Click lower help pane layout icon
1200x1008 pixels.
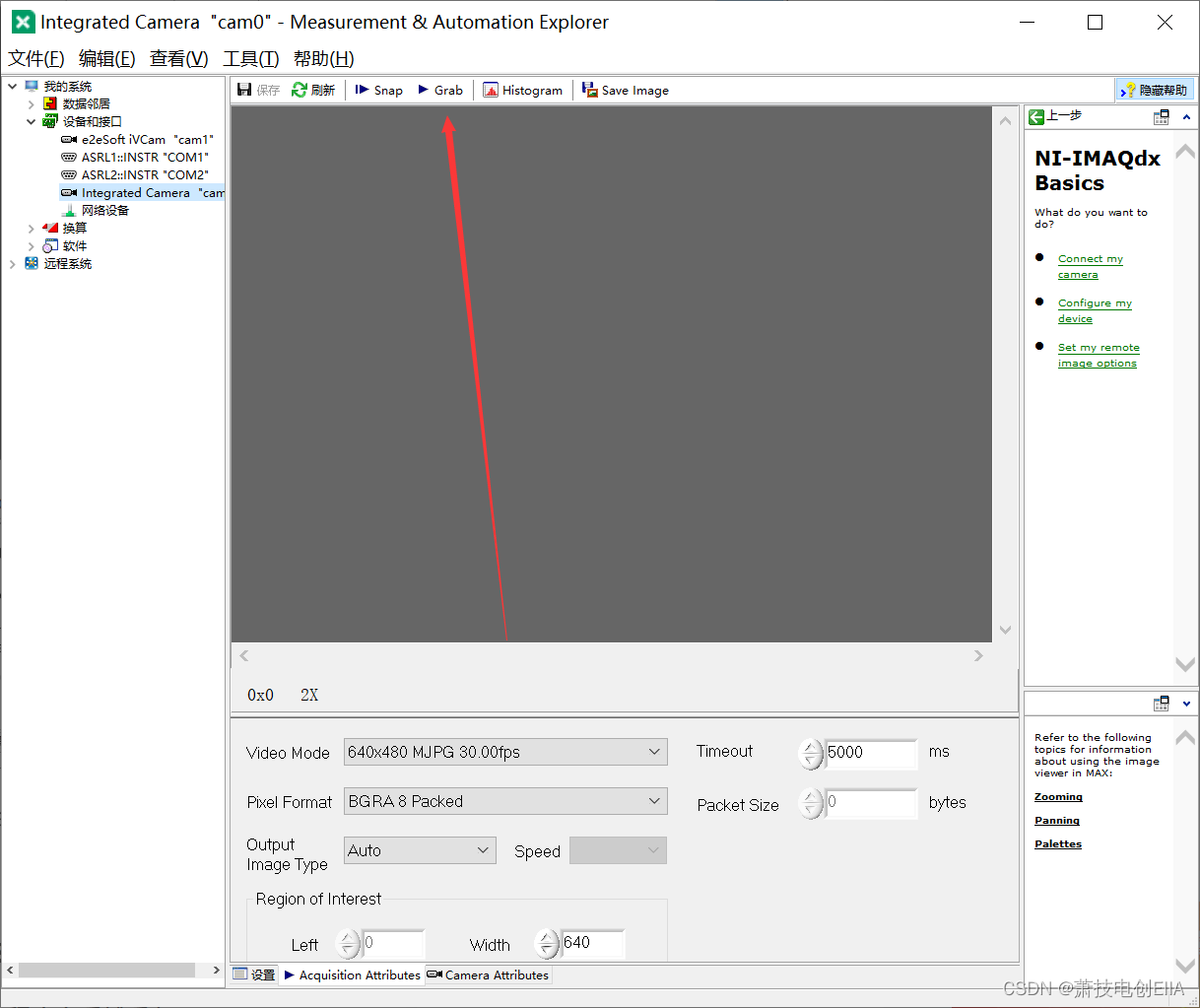tap(1162, 704)
